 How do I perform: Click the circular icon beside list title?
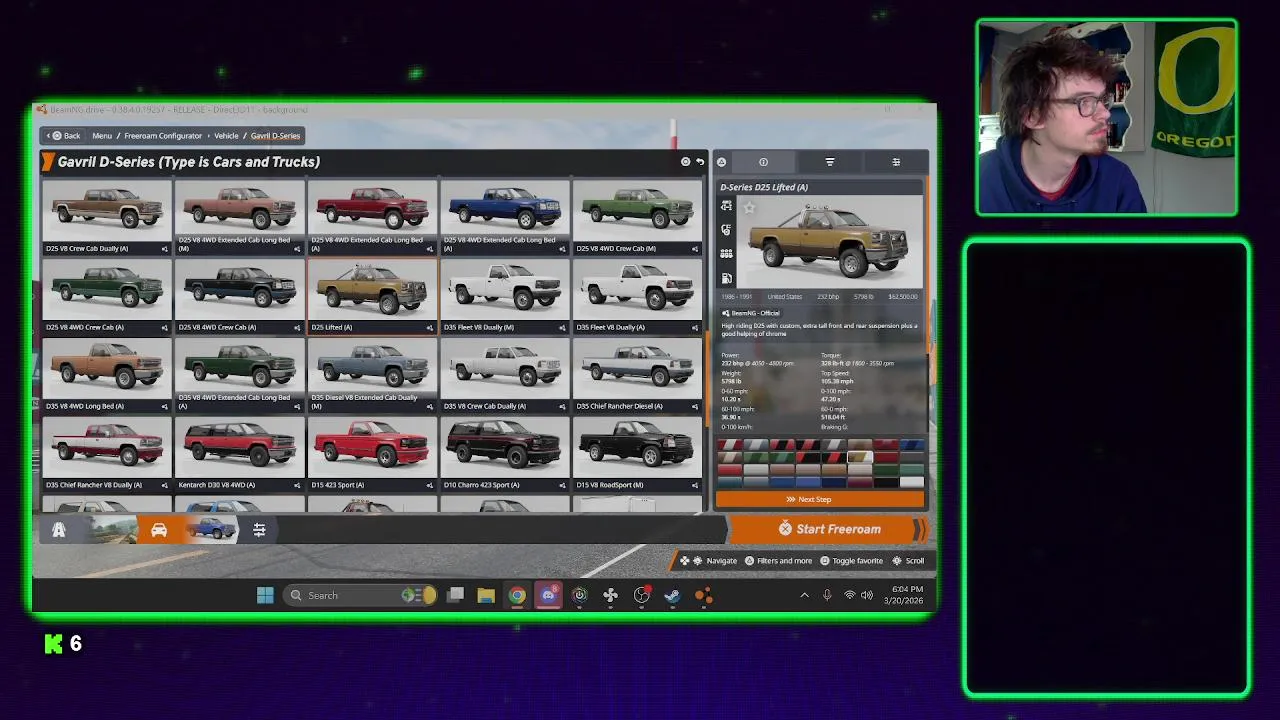point(685,162)
